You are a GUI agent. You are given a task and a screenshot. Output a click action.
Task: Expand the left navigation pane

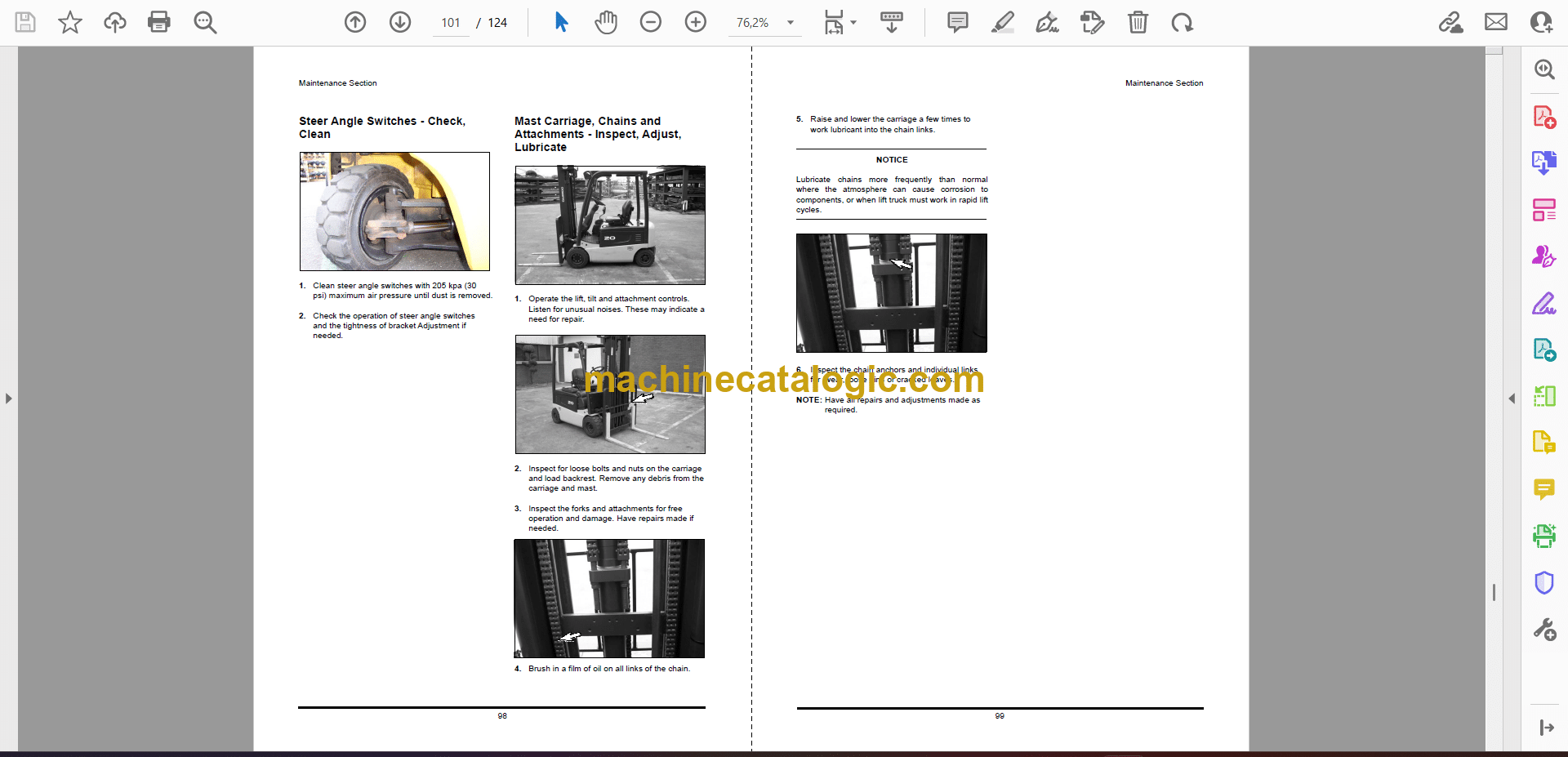[x=8, y=399]
